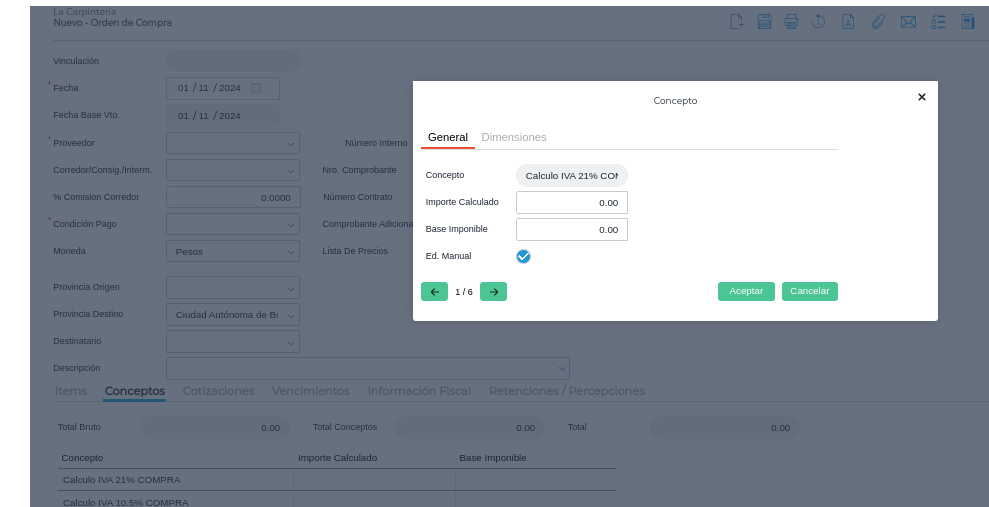This screenshot has height=507, width=989.
Task: Attach a file using the paperclip icon
Action: (878, 21)
